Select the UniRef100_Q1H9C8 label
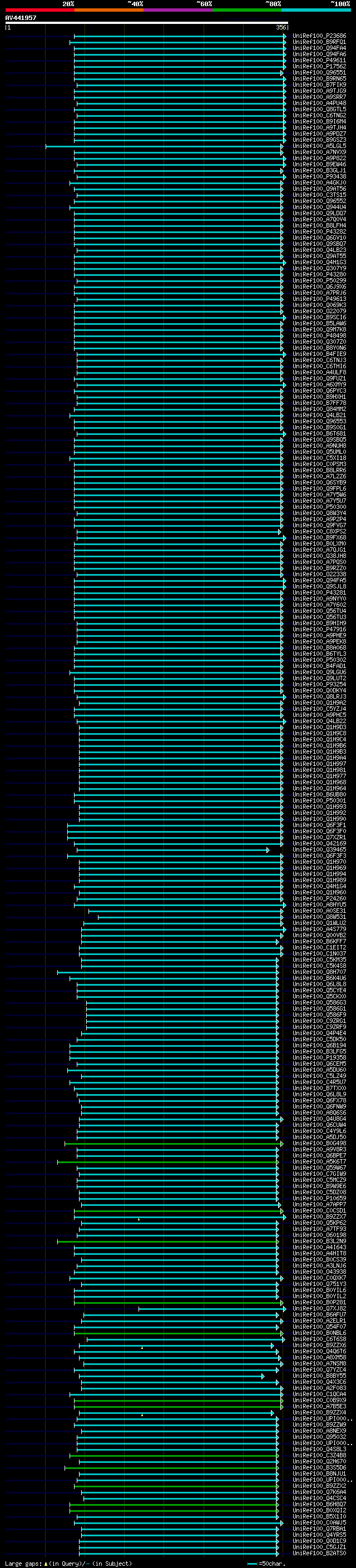Image resolution: width=356 pixels, height=1568 pixels. 319,734
